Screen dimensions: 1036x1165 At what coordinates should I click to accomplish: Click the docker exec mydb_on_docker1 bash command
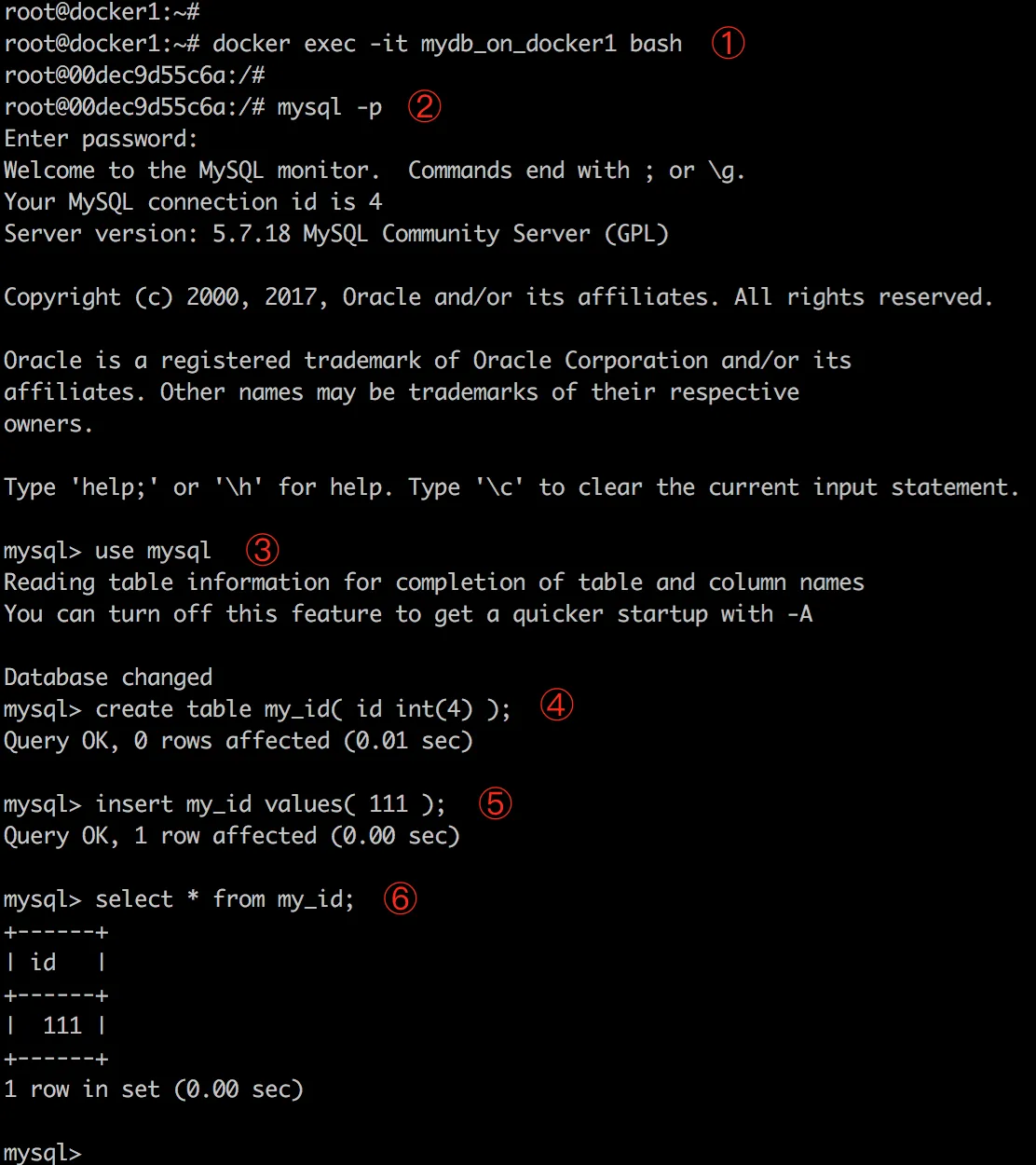[x=447, y=44]
